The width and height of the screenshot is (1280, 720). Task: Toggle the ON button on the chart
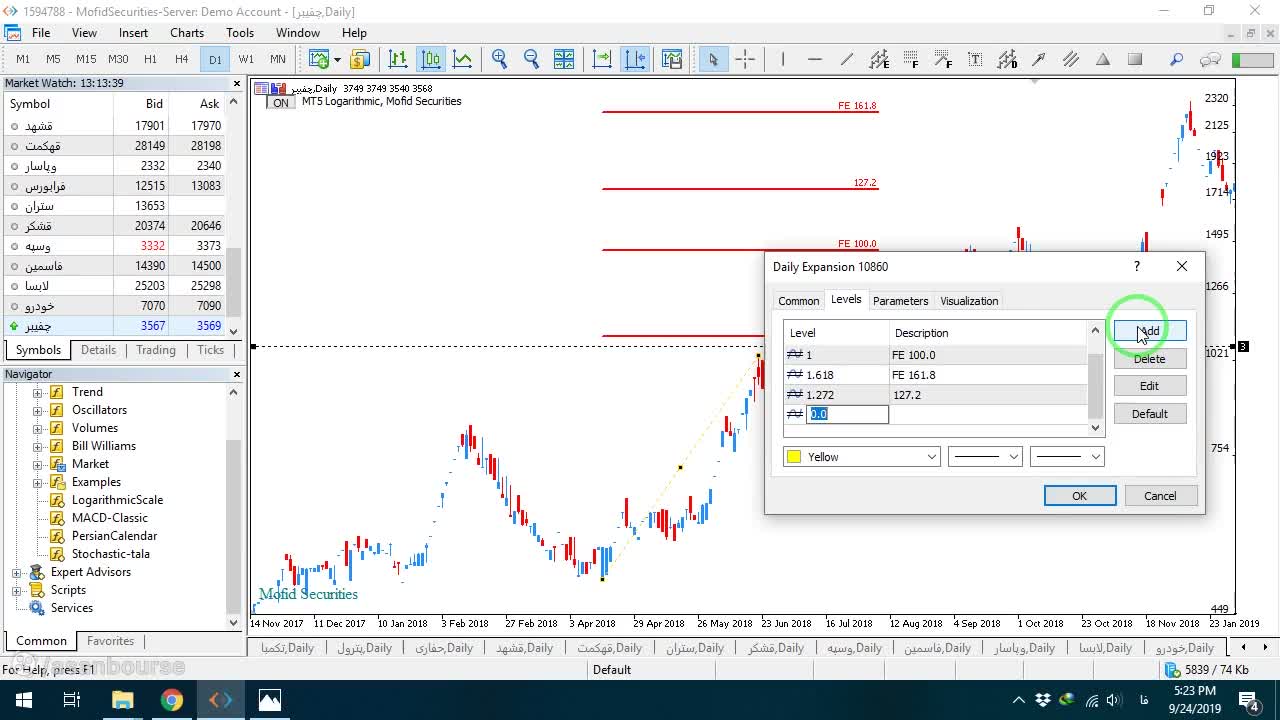tap(281, 102)
